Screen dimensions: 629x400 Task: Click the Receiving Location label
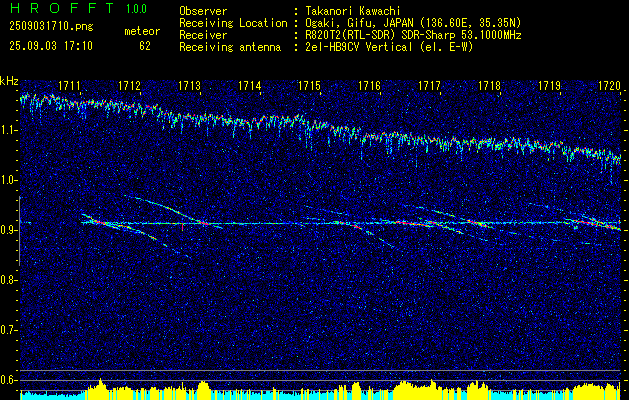(233, 23)
